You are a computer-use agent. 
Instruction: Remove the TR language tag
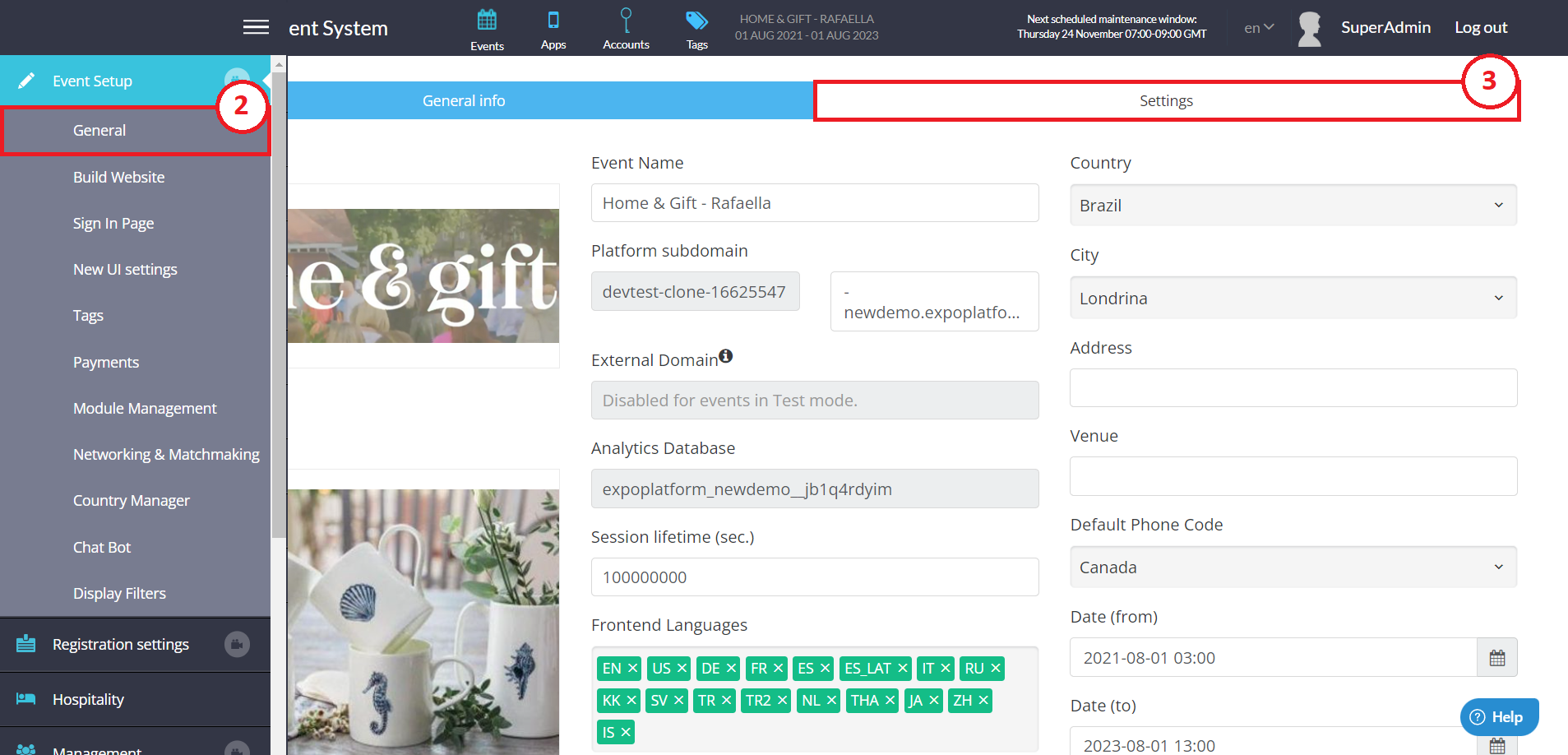coord(726,700)
